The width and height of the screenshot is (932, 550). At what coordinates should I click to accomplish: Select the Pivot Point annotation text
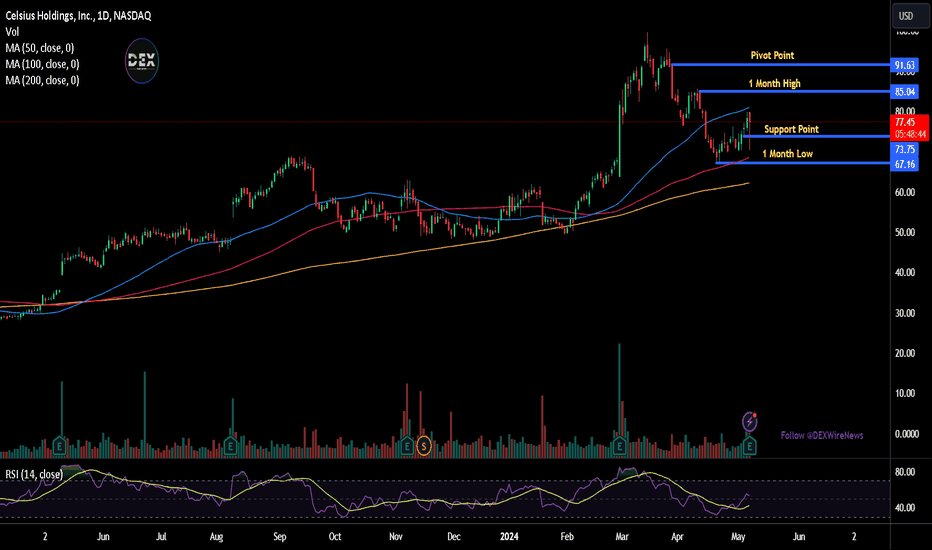click(x=772, y=55)
